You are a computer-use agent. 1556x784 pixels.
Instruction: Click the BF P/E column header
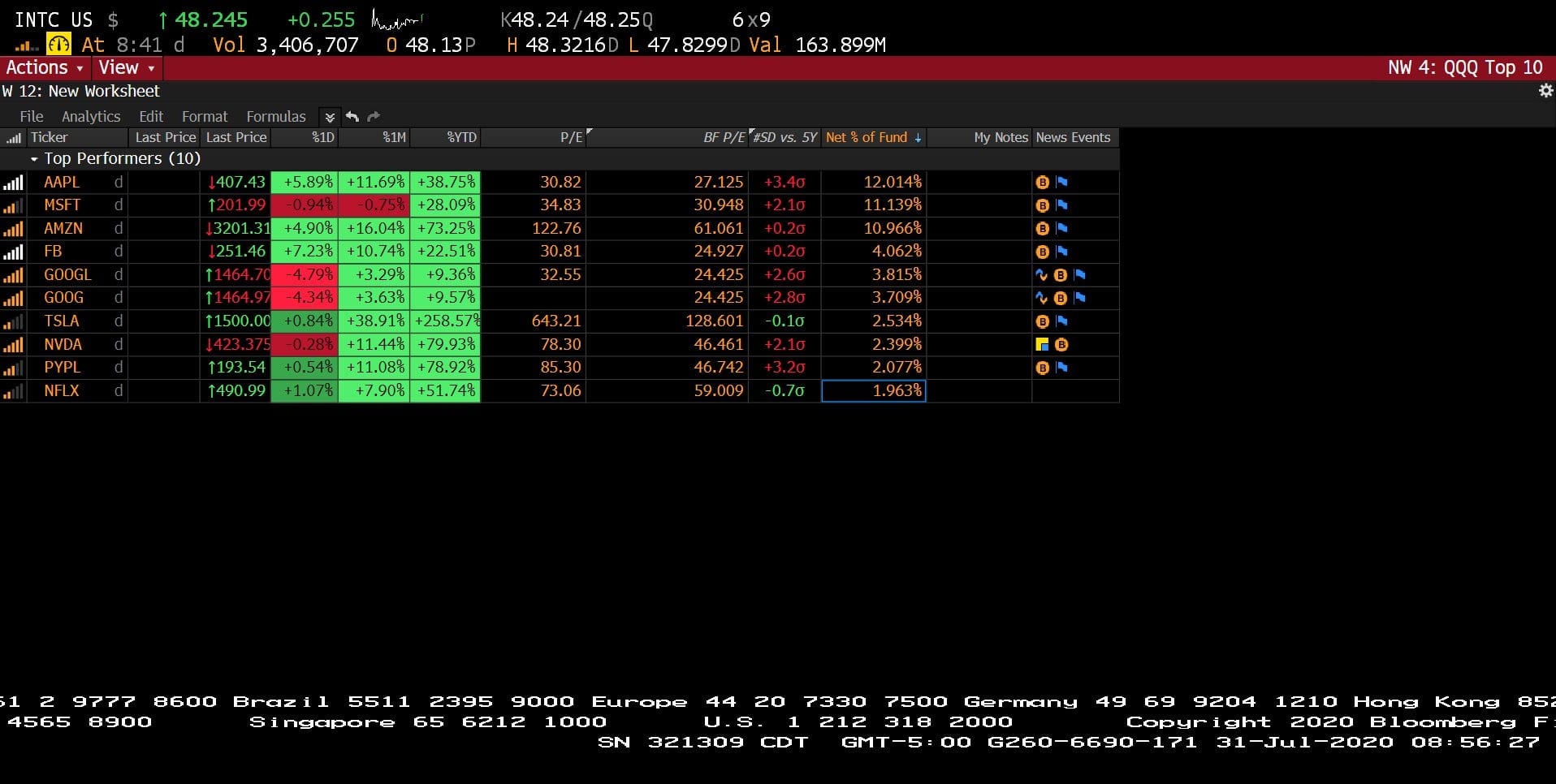(x=667, y=138)
